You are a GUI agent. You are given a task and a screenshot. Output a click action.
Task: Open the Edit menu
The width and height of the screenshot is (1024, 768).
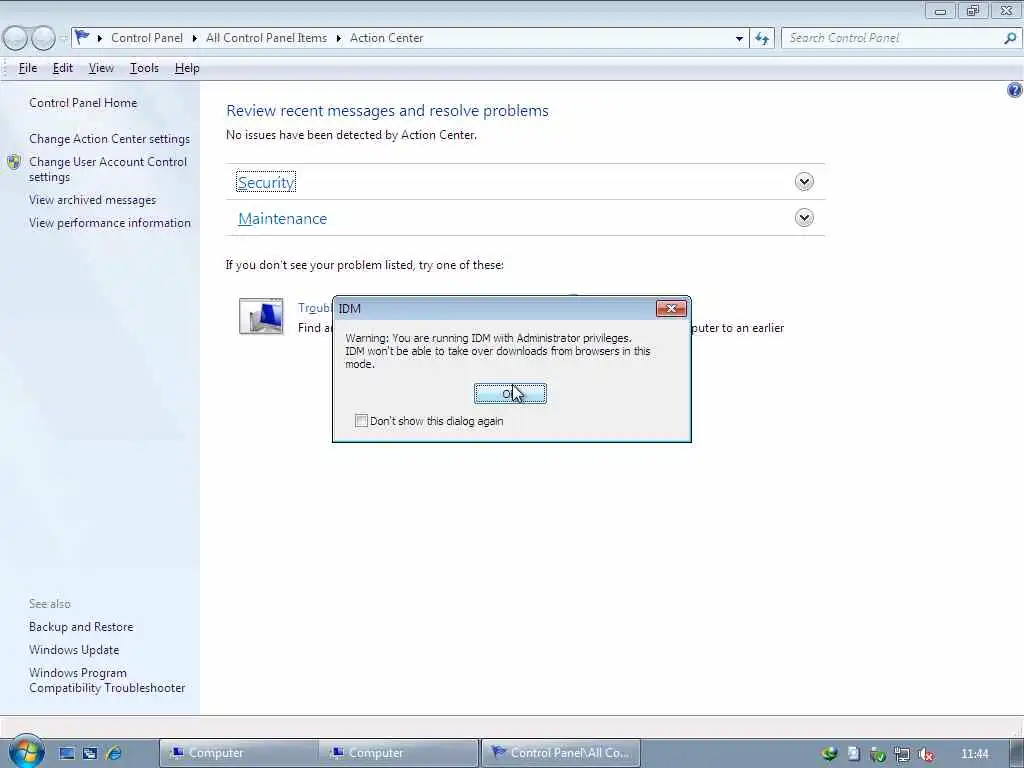coord(63,68)
